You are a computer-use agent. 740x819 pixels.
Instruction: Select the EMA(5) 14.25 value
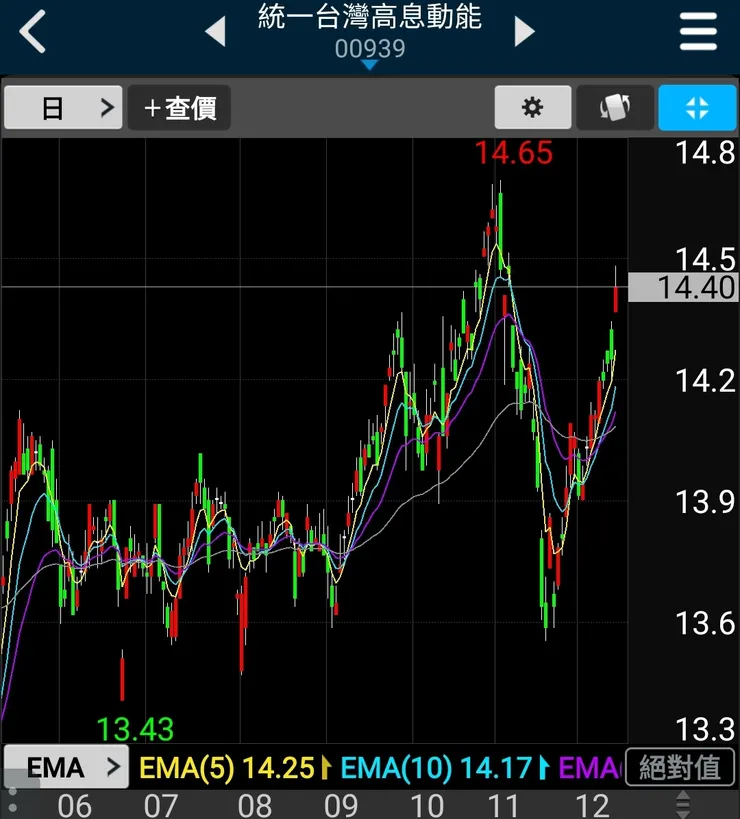tap(228, 768)
